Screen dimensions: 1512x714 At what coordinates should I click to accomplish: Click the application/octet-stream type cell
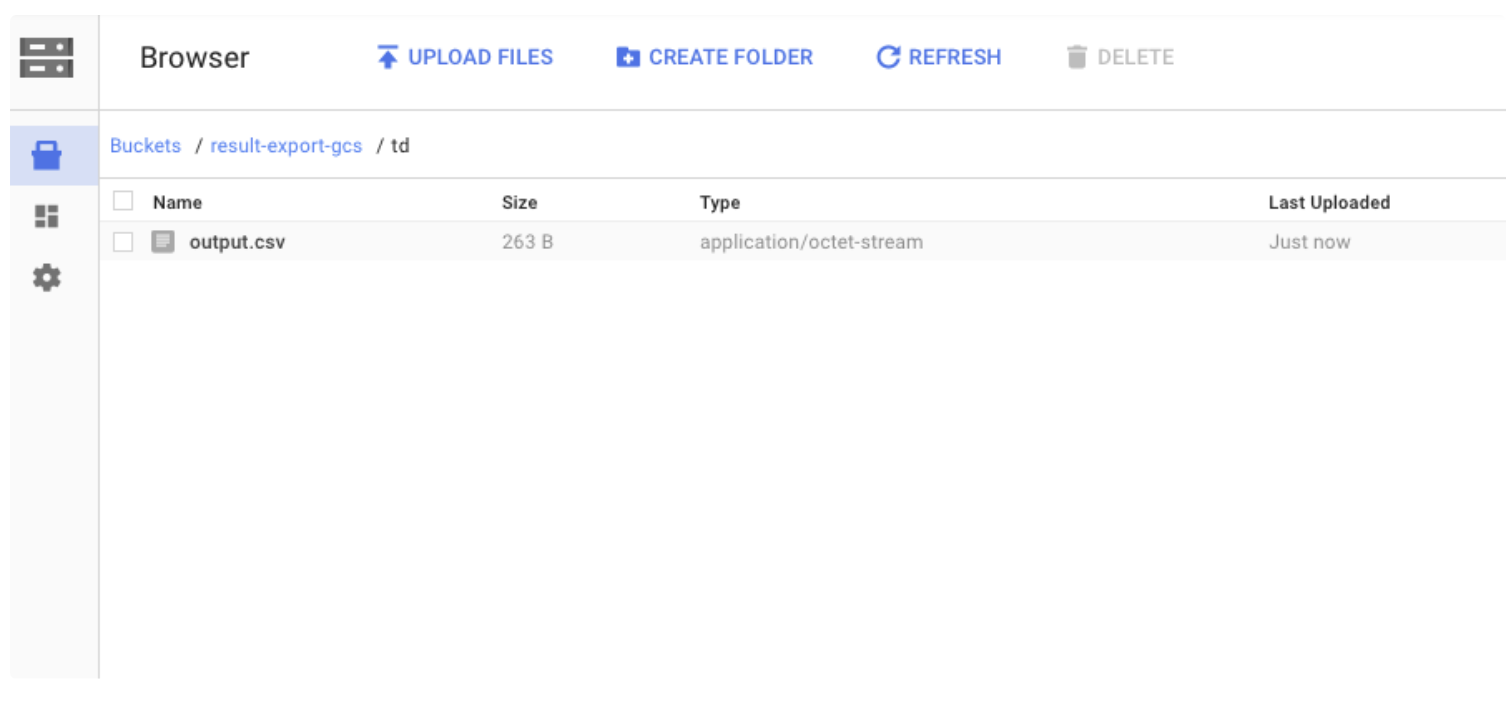pos(811,242)
